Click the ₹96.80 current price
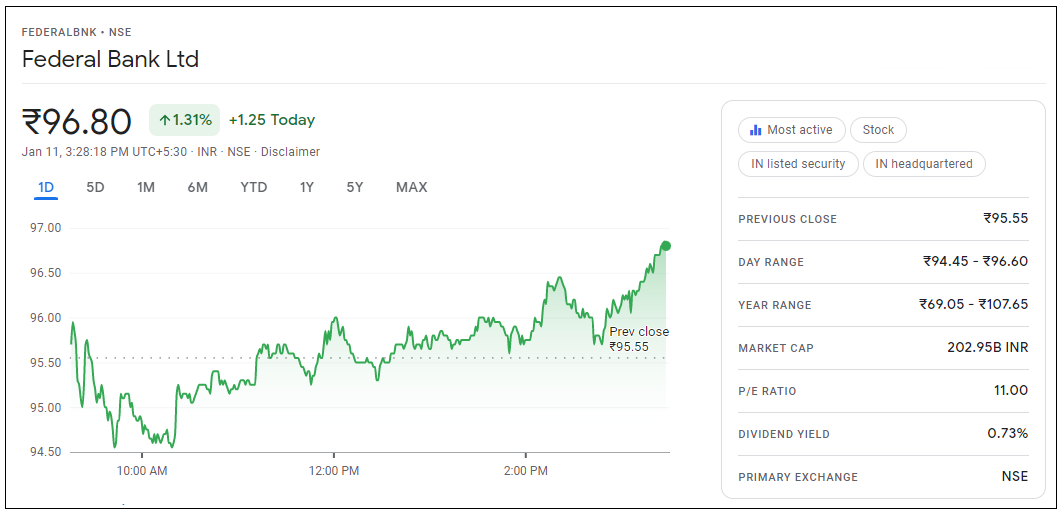 pyautogui.click(x=76, y=122)
